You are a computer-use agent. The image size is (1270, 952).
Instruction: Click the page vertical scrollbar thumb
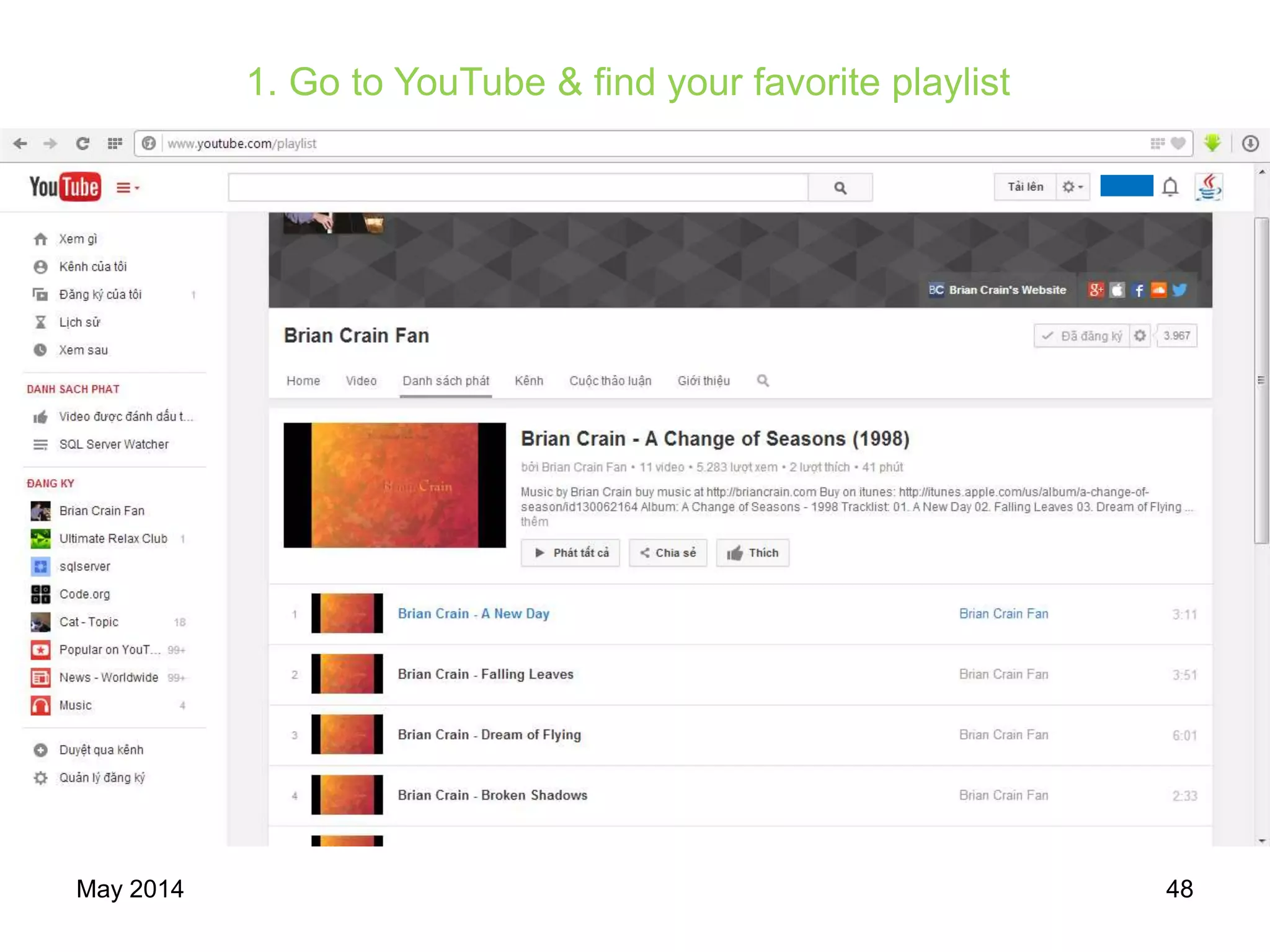[x=1261, y=381]
